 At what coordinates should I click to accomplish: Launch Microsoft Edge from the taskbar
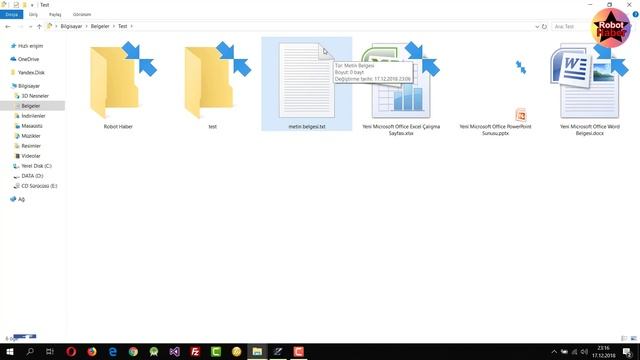click(x=113, y=351)
